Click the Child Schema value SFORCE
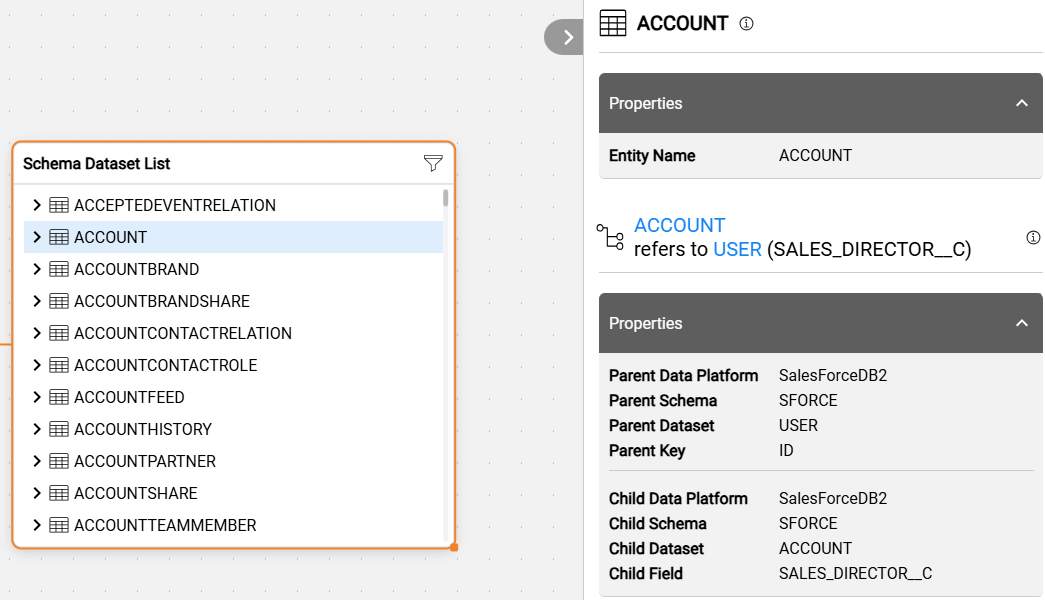This screenshot has width=1045, height=600. click(808, 523)
